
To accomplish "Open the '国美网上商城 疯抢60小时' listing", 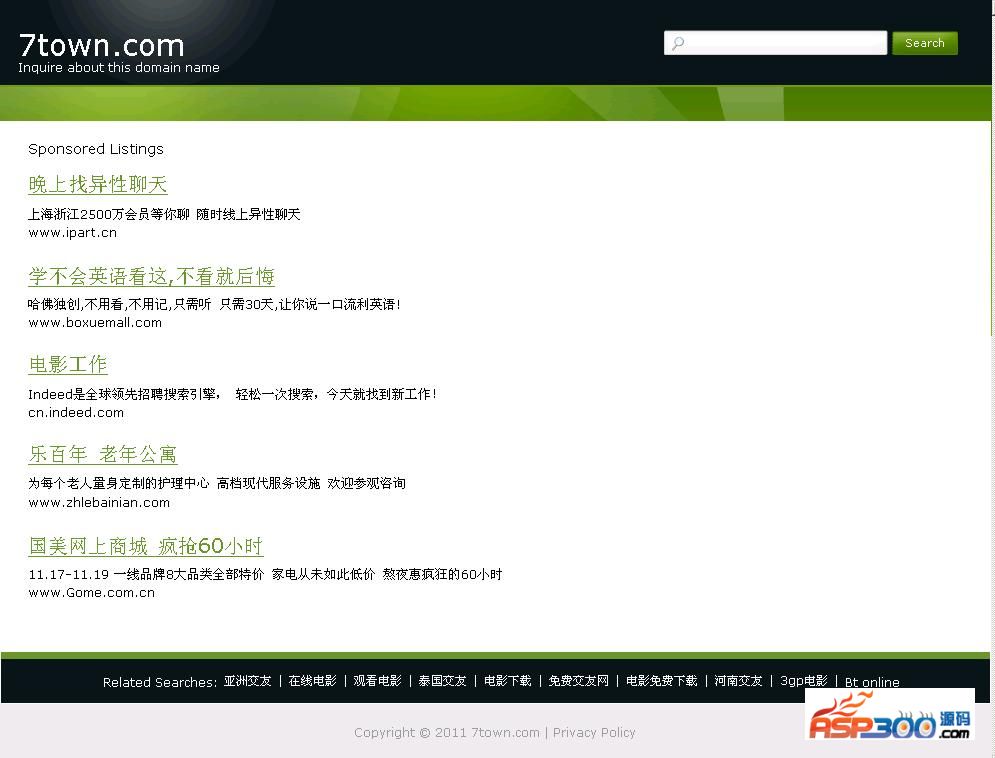I will pyautogui.click(x=146, y=546).
